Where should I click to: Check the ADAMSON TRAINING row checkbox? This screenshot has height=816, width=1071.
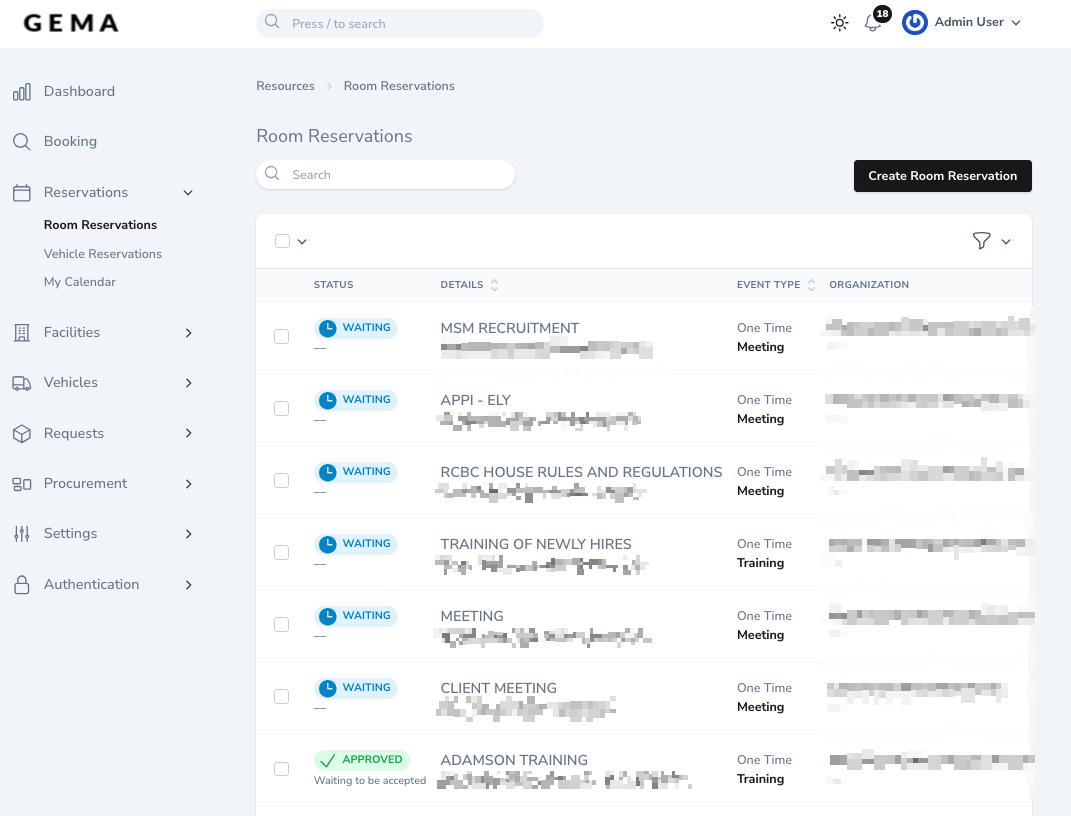[x=281, y=768]
